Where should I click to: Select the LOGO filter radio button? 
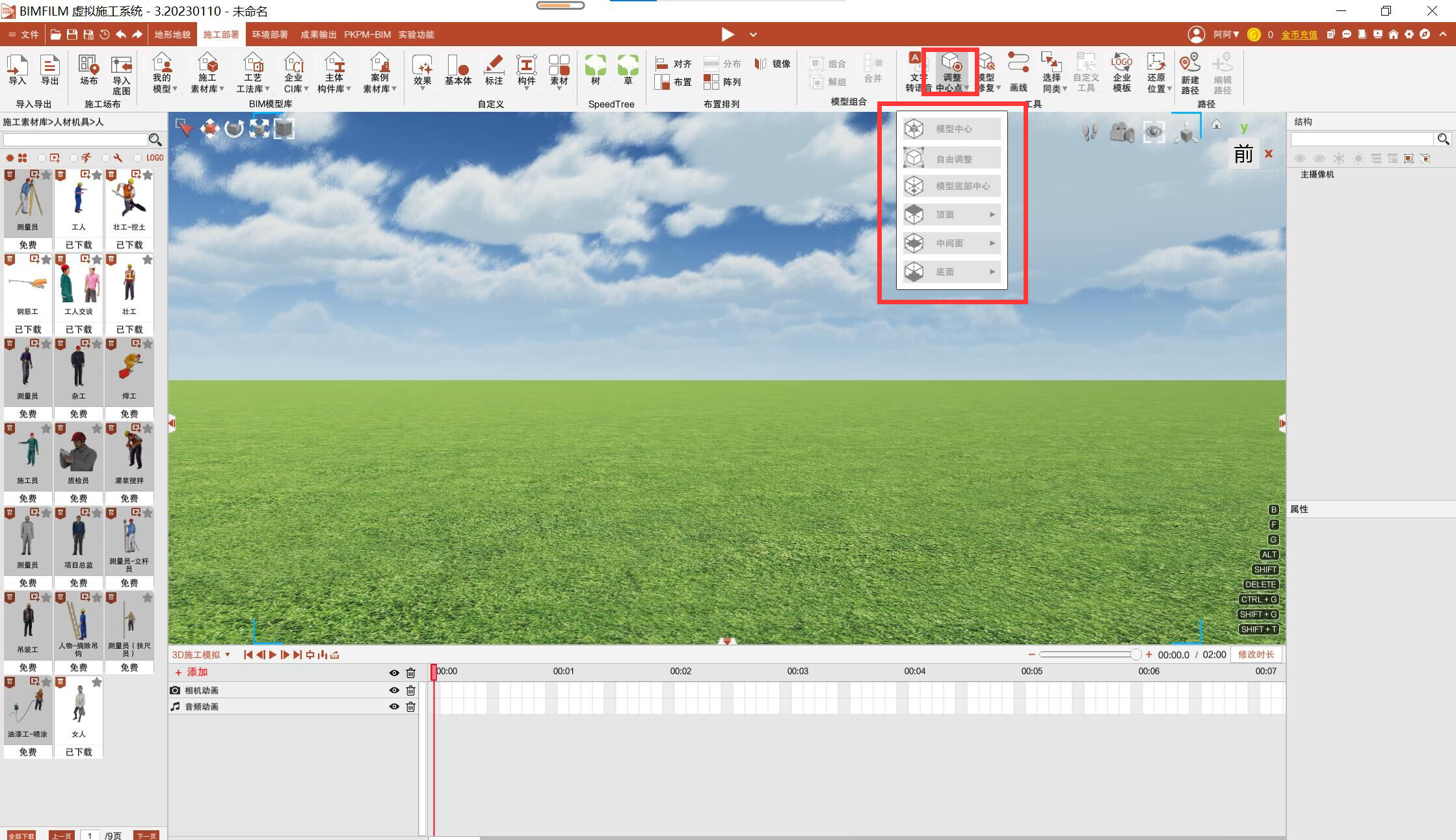(x=137, y=157)
